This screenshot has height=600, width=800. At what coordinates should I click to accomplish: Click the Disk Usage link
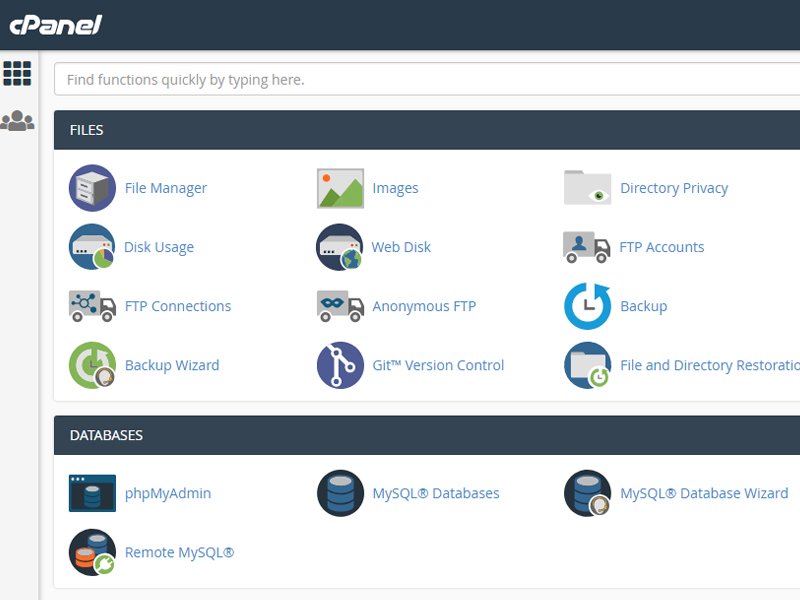pyautogui.click(x=159, y=247)
